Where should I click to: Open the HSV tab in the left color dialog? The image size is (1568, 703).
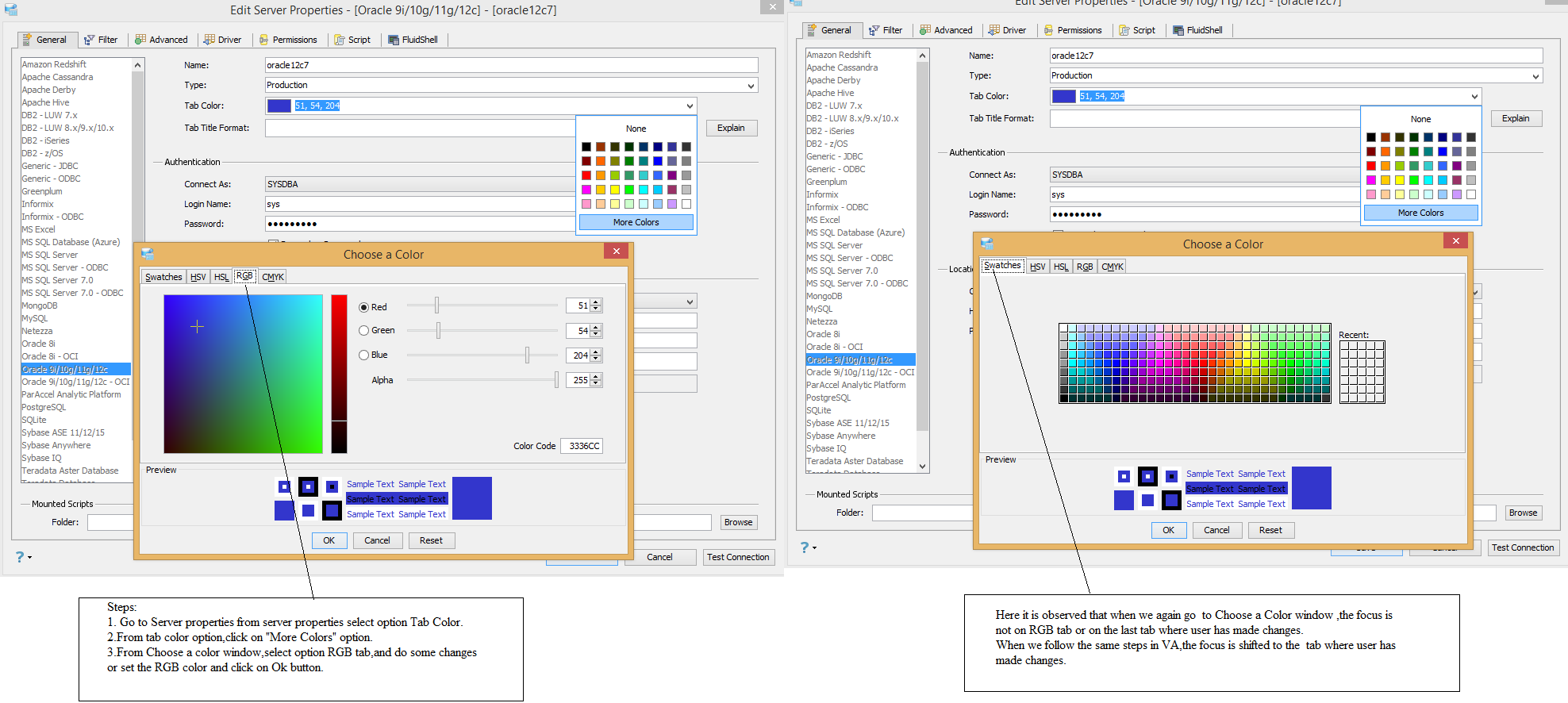point(198,277)
